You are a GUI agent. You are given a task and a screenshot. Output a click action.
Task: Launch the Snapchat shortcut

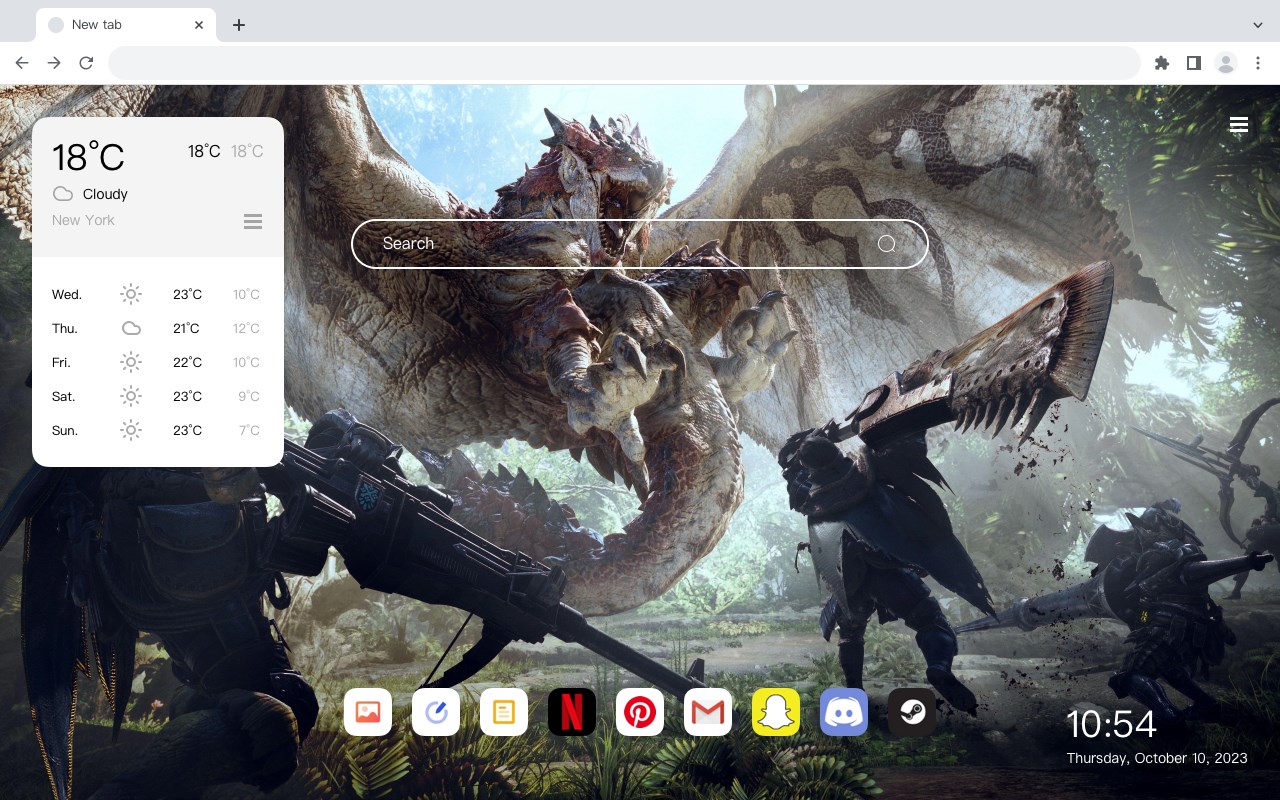click(776, 712)
